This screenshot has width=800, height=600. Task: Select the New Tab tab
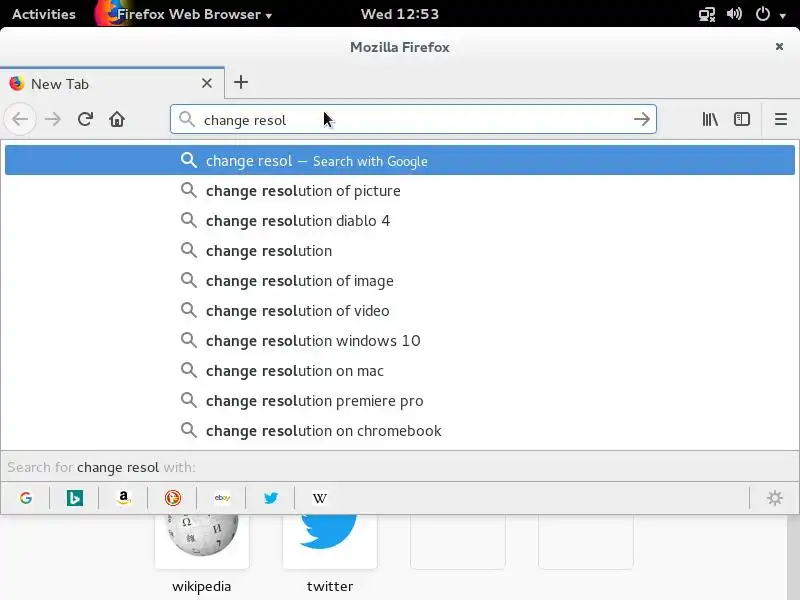pyautogui.click(x=112, y=83)
